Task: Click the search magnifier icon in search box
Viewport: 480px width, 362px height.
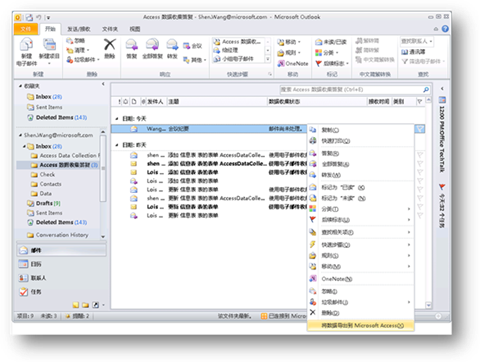Action: point(426,89)
